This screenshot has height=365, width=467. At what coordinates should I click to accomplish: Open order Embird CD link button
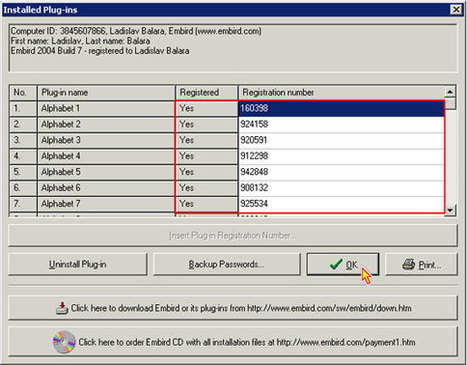click(x=233, y=342)
